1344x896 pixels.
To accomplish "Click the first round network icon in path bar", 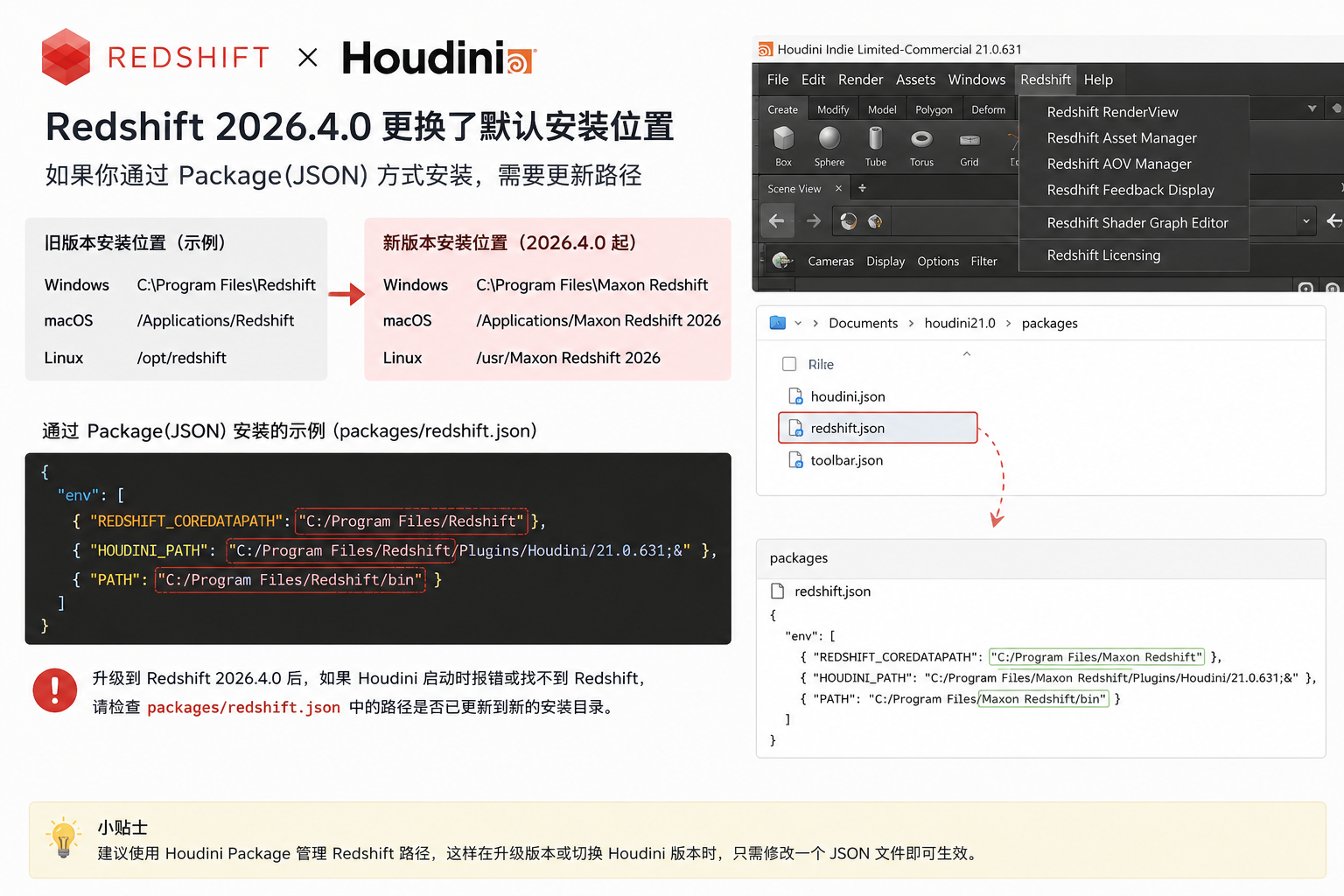I will tap(848, 221).
